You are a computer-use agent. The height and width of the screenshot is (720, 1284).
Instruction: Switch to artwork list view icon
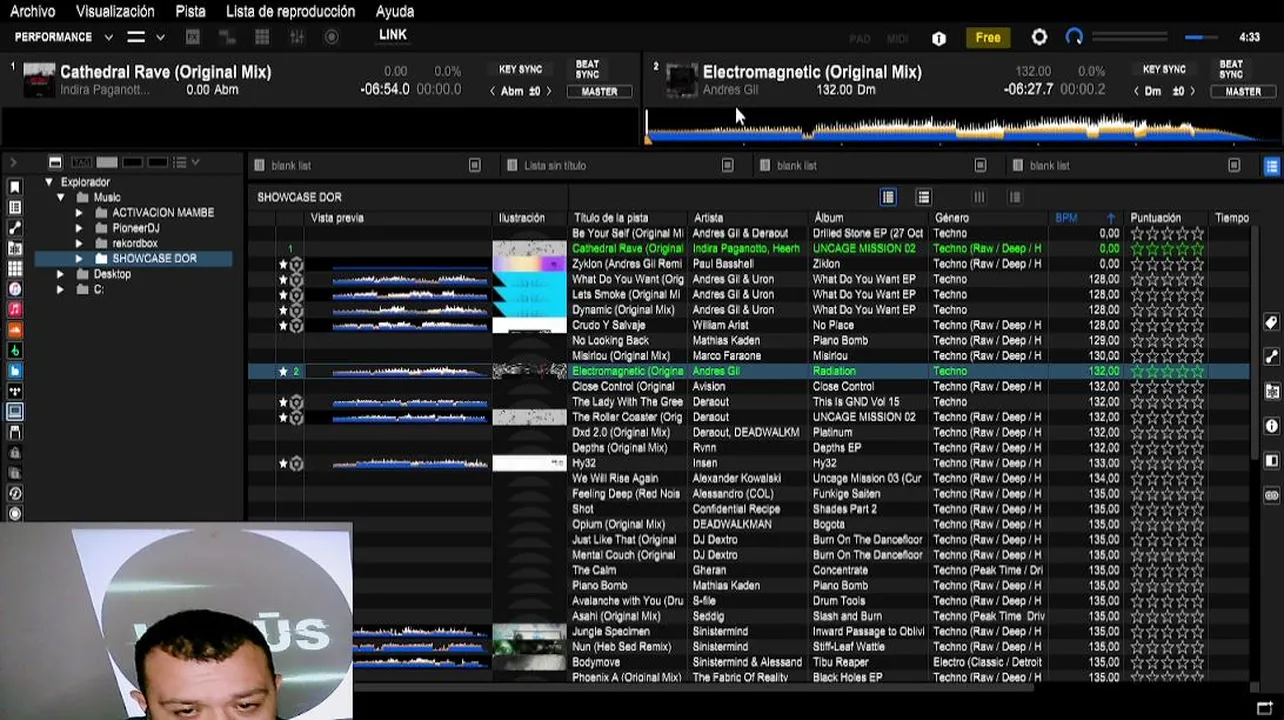tap(888, 197)
